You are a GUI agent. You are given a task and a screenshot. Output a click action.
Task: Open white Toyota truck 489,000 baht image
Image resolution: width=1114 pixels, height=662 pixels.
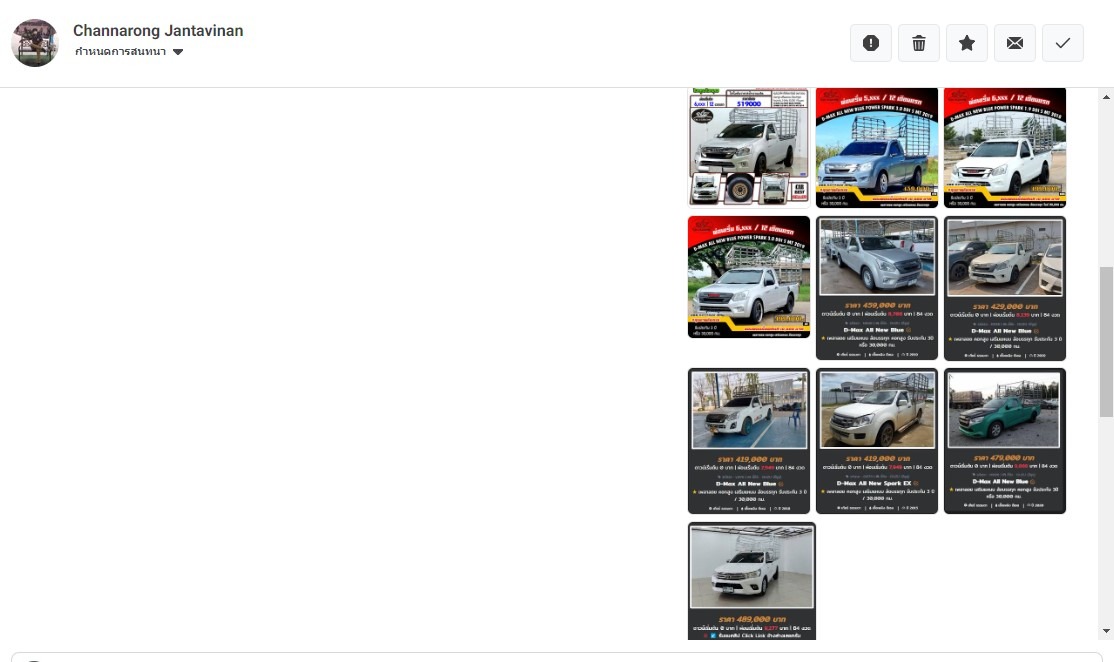(x=752, y=581)
